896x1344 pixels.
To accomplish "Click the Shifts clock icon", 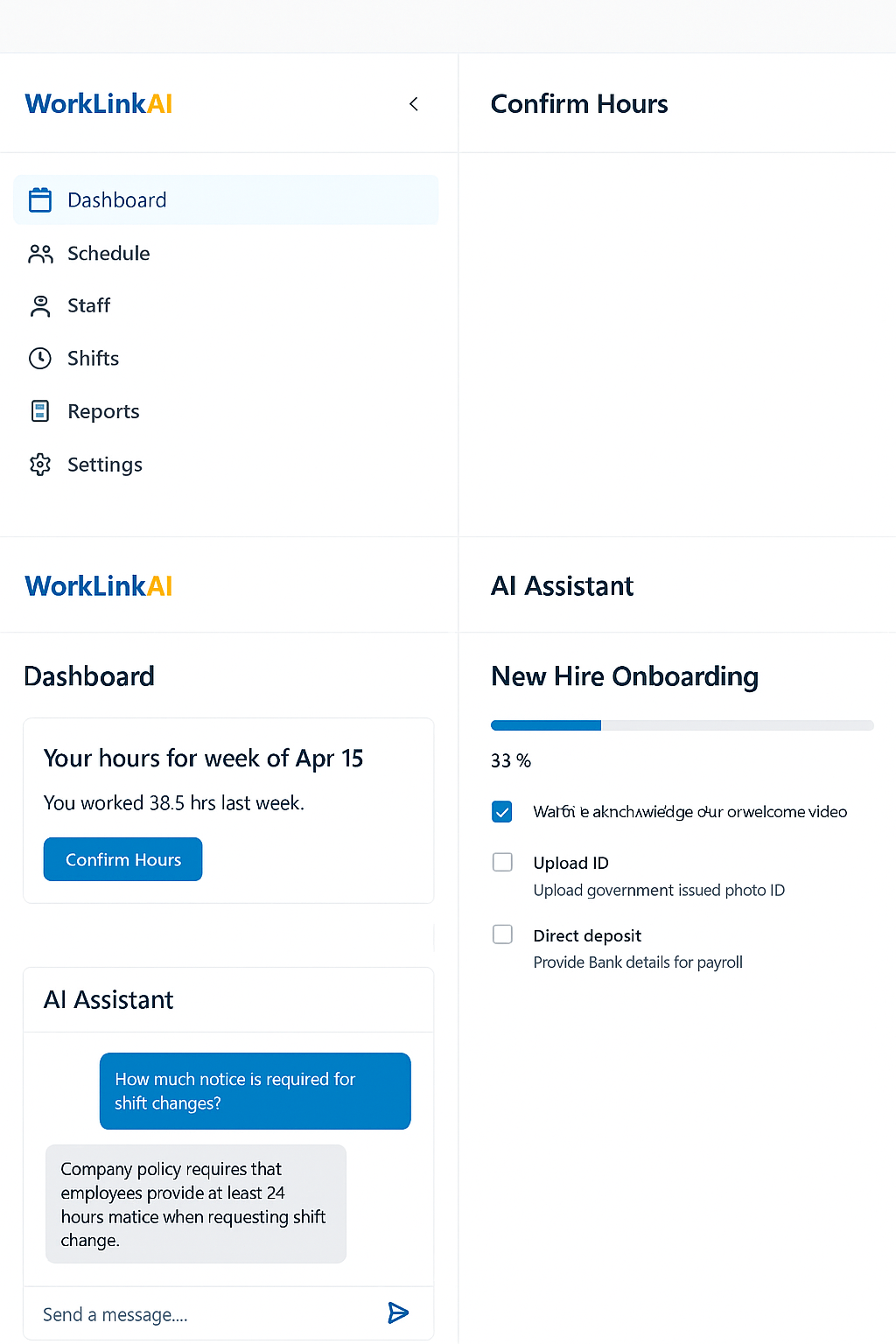I will [40, 359].
